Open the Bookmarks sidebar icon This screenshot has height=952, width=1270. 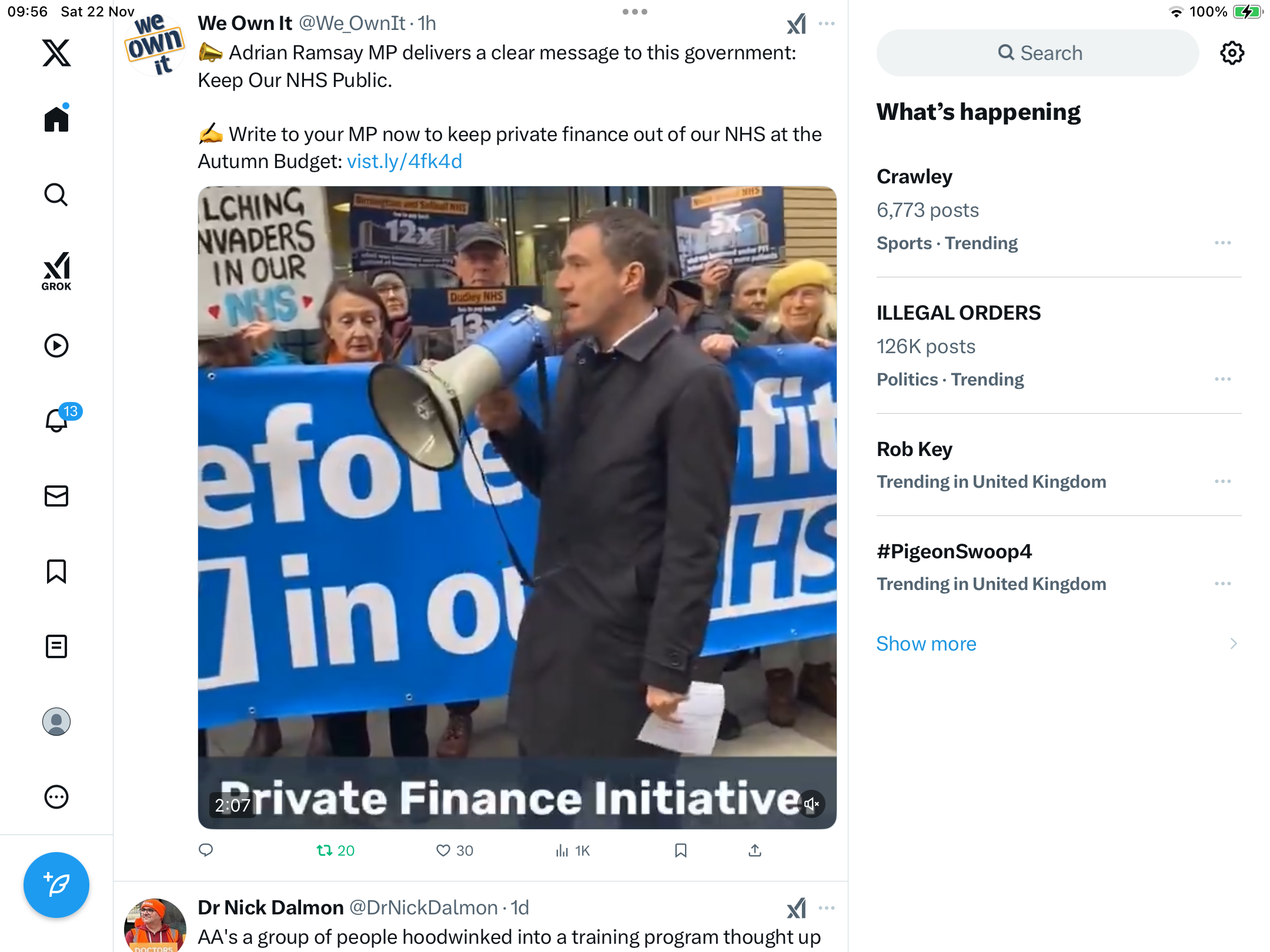[56, 571]
